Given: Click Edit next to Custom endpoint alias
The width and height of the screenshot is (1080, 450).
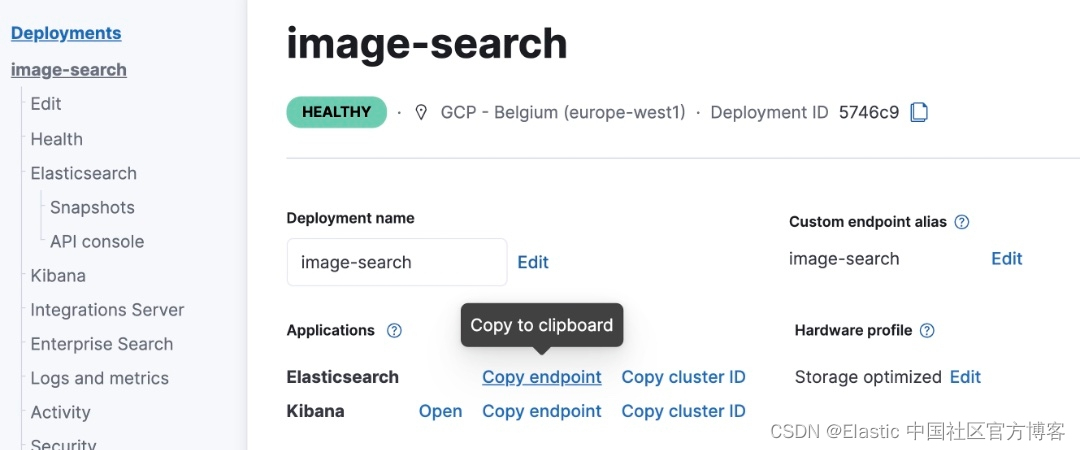Looking at the screenshot, I should (1007, 258).
